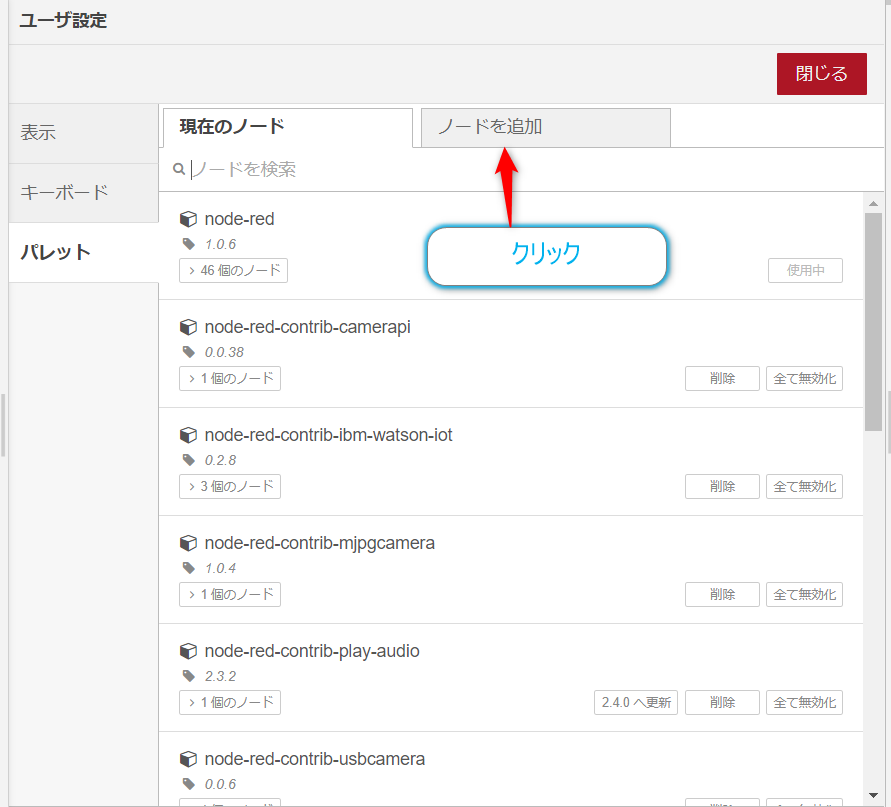Remove node-red-contrib-ibm-watson-iot with 削除
891x807 pixels.
[722, 486]
